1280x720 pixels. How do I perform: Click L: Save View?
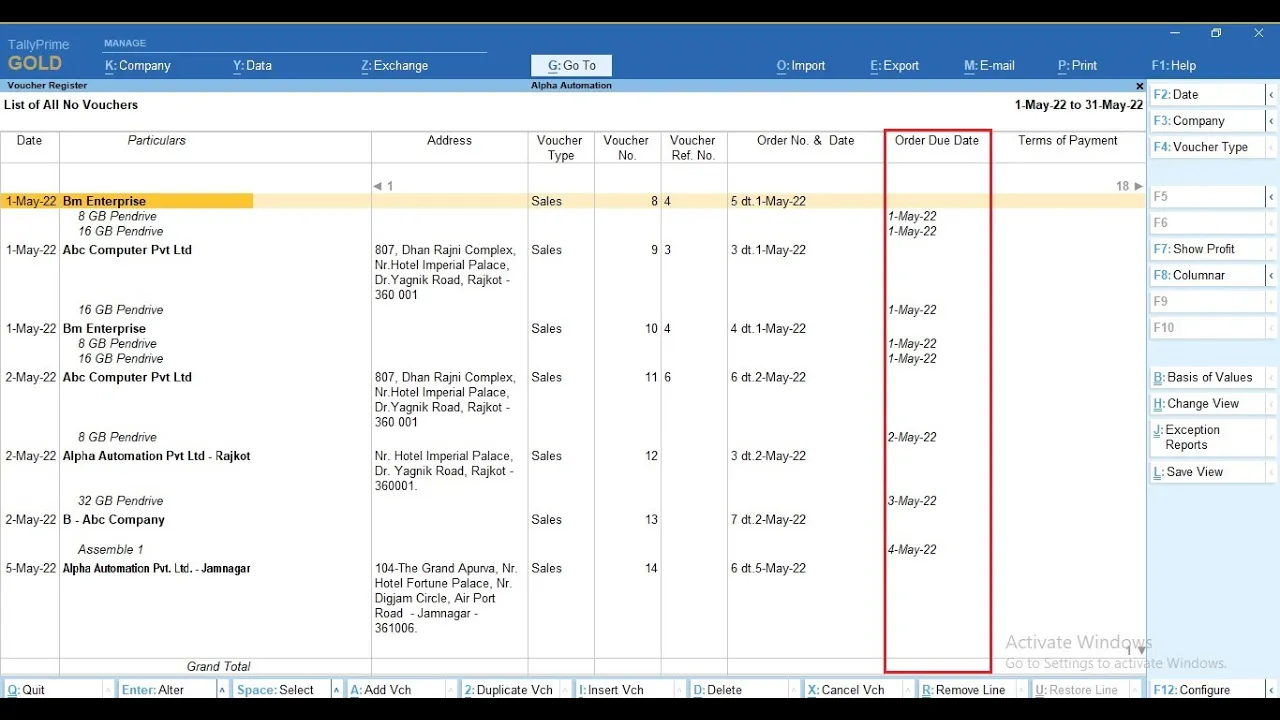click(x=1207, y=472)
